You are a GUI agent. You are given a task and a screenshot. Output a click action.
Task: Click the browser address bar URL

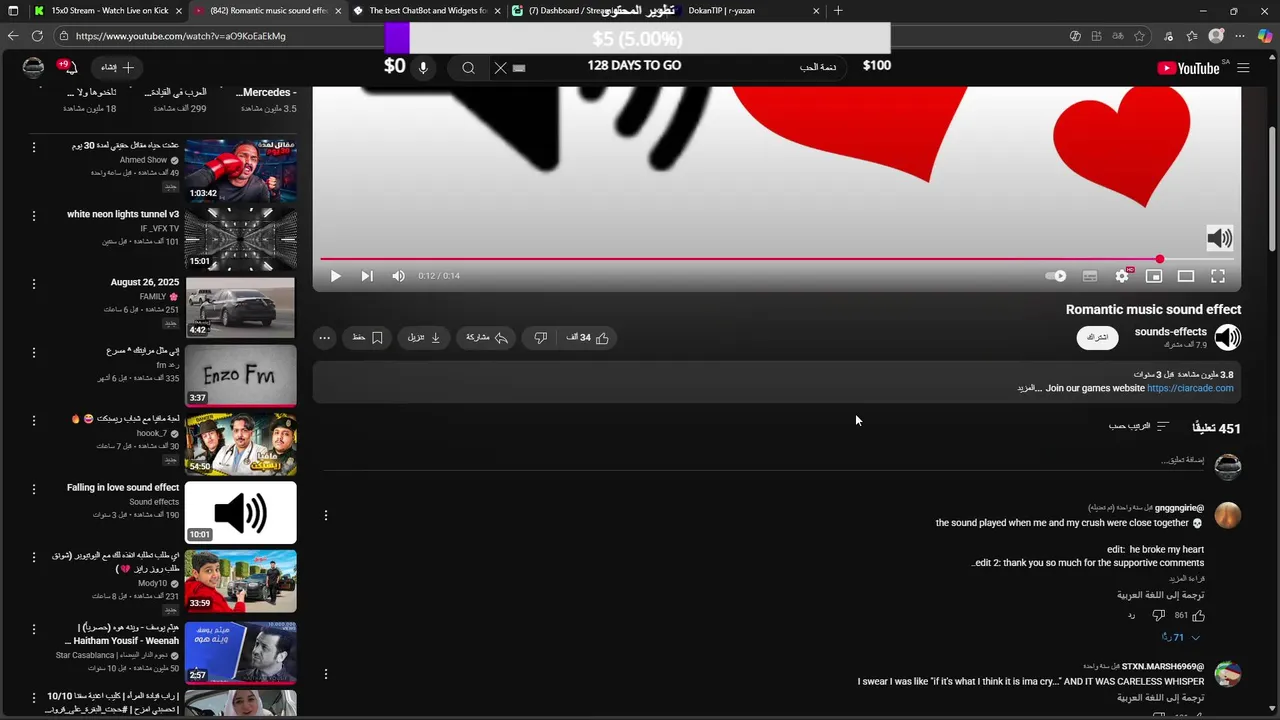tap(180, 36)
